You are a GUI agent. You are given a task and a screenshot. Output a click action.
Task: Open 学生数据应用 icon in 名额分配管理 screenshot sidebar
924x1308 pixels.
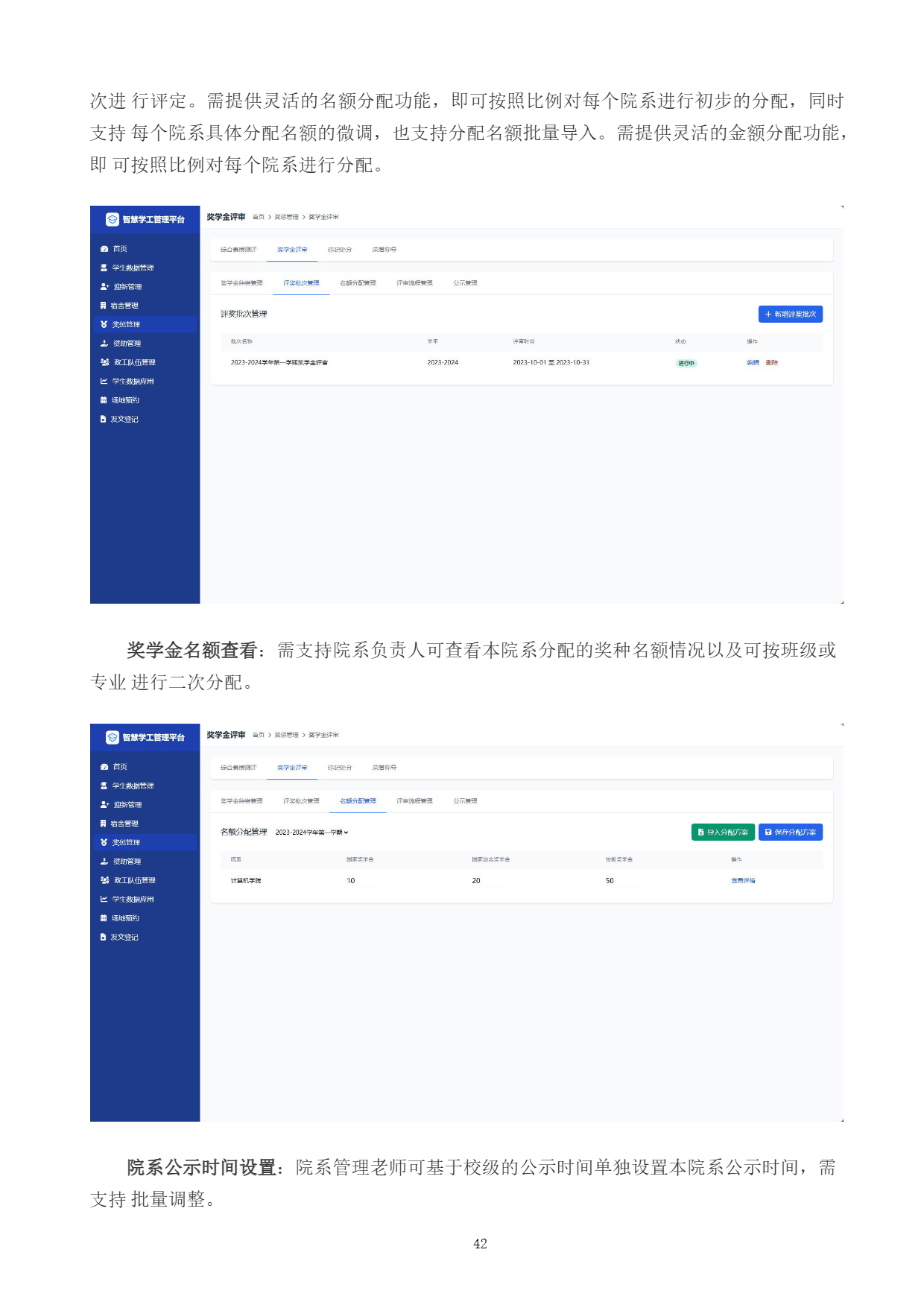pyautogui.click(x=104, y=900)
